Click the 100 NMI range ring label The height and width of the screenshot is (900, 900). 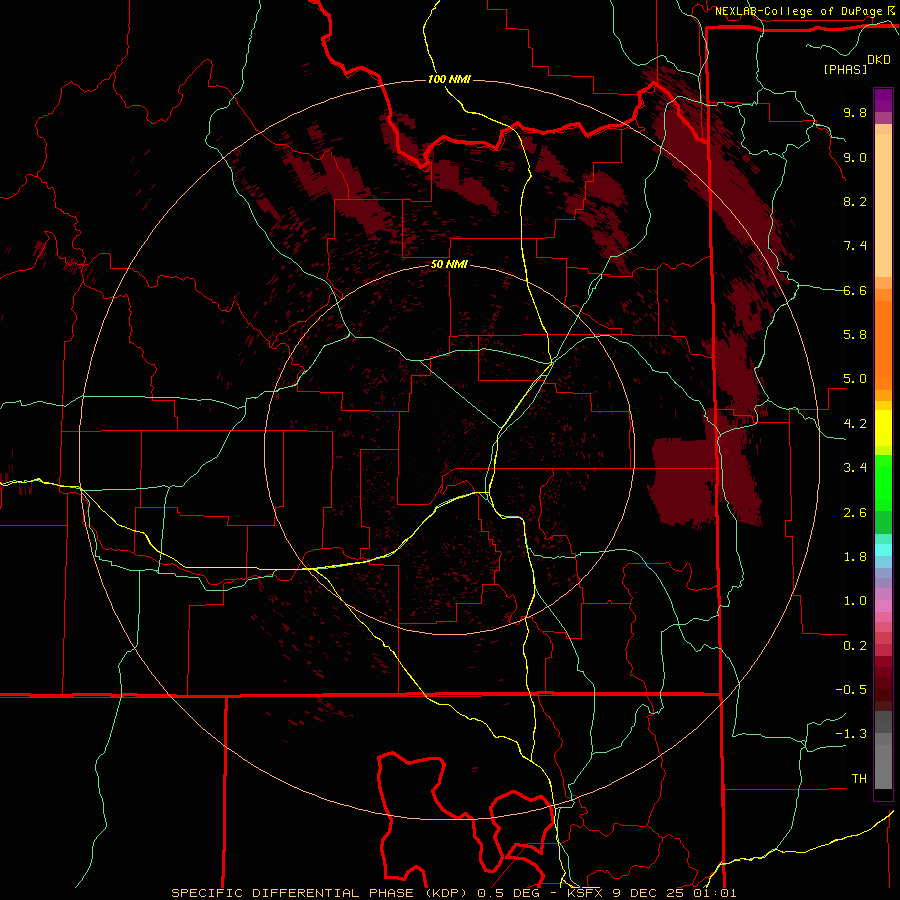(449, 79)
